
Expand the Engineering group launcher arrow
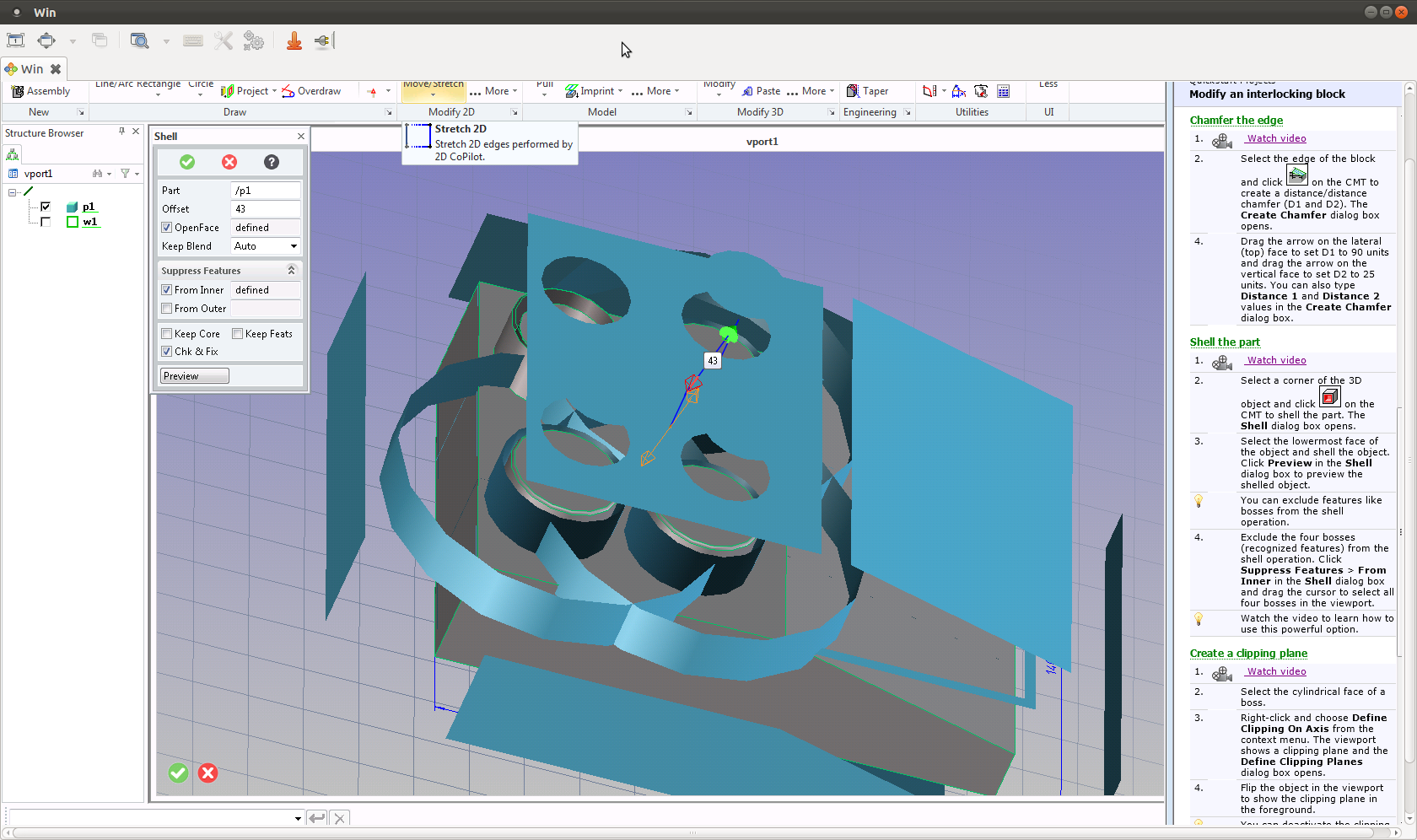pyautogui.click(x=908, y=112)
